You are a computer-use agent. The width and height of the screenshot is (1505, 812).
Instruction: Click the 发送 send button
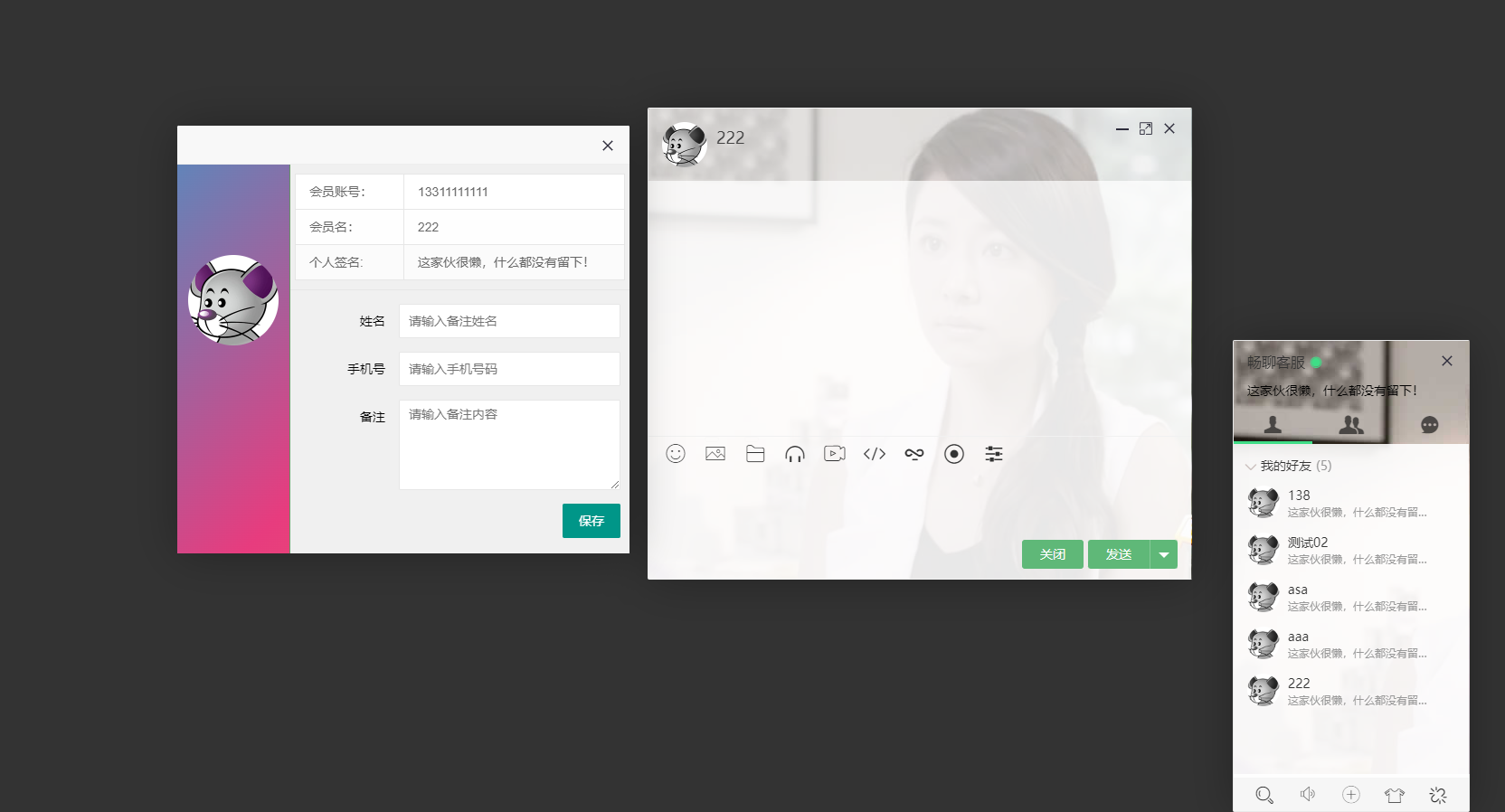click(1119, 554)
